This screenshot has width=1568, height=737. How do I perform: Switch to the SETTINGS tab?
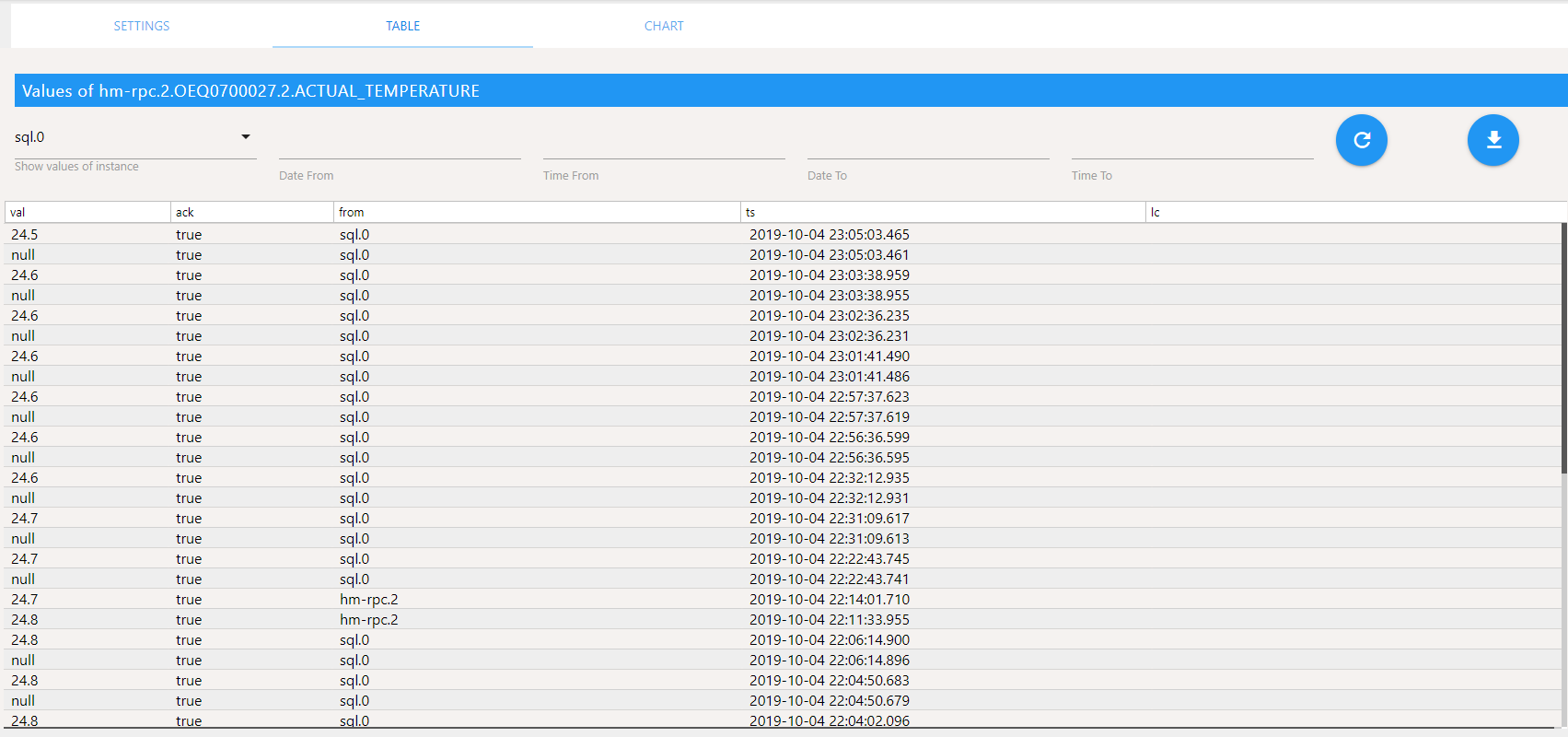[x=142, y=26]
